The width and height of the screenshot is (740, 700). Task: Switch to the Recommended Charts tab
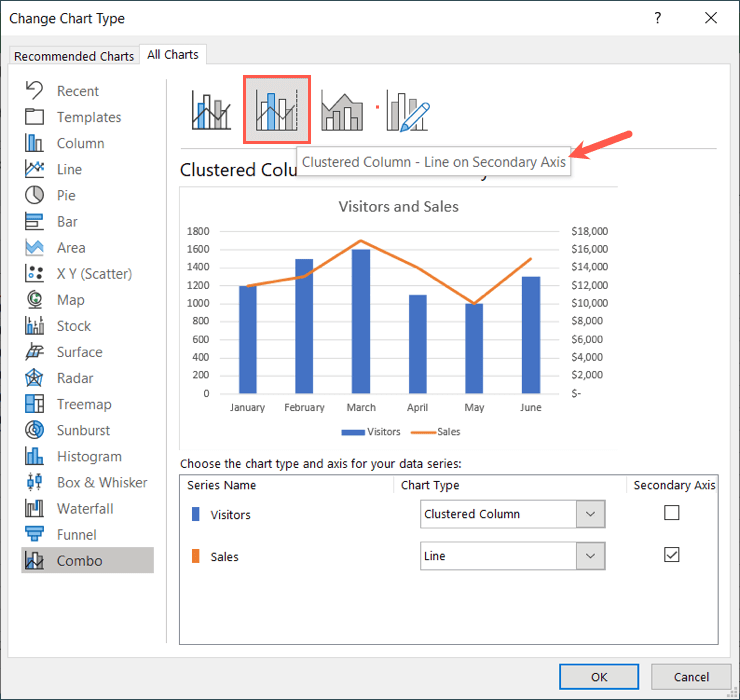click(74, 56)
